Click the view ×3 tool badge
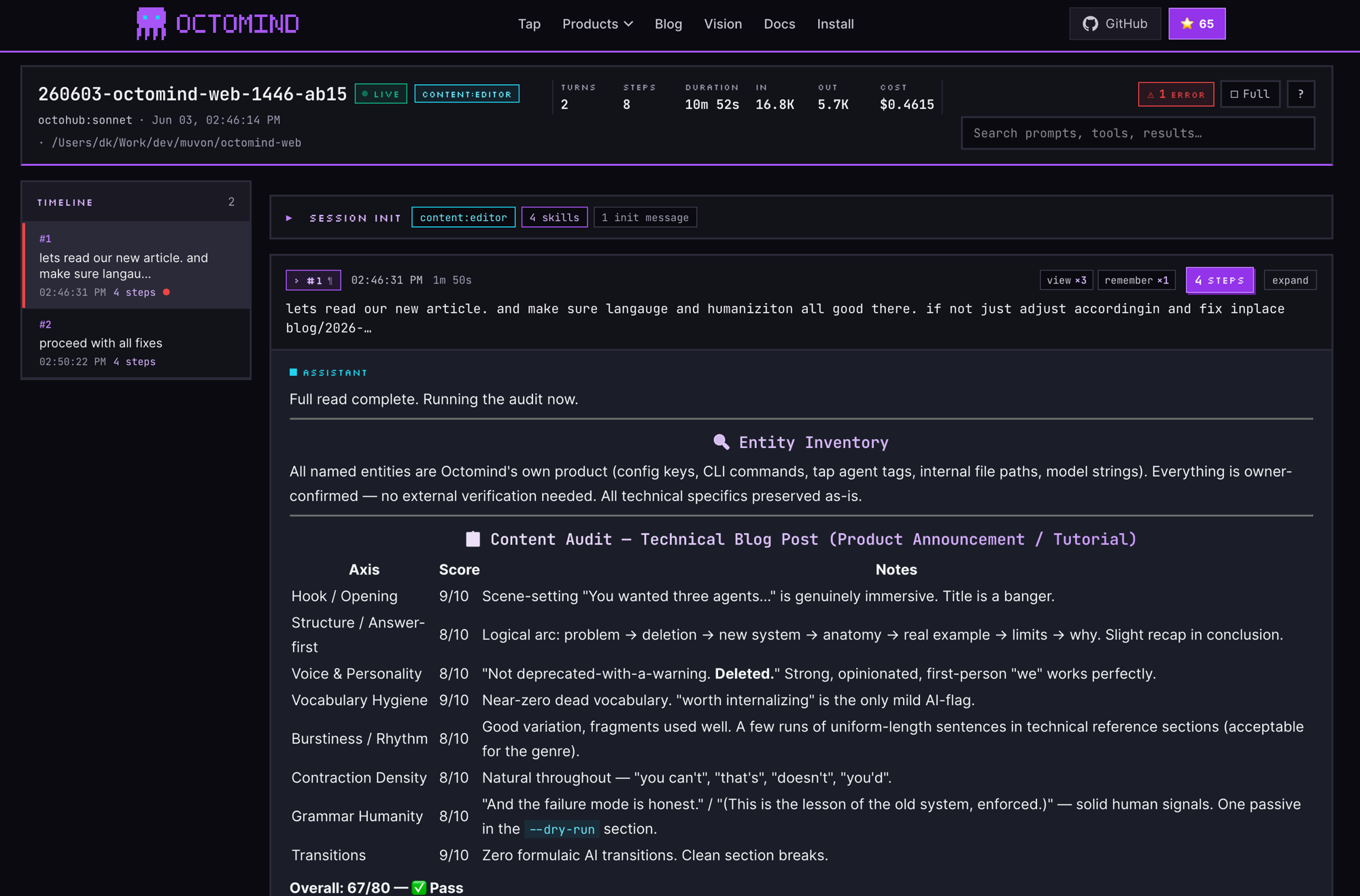The width and height of the screenshot is (1360, 896). click(x=1066, y=280)
